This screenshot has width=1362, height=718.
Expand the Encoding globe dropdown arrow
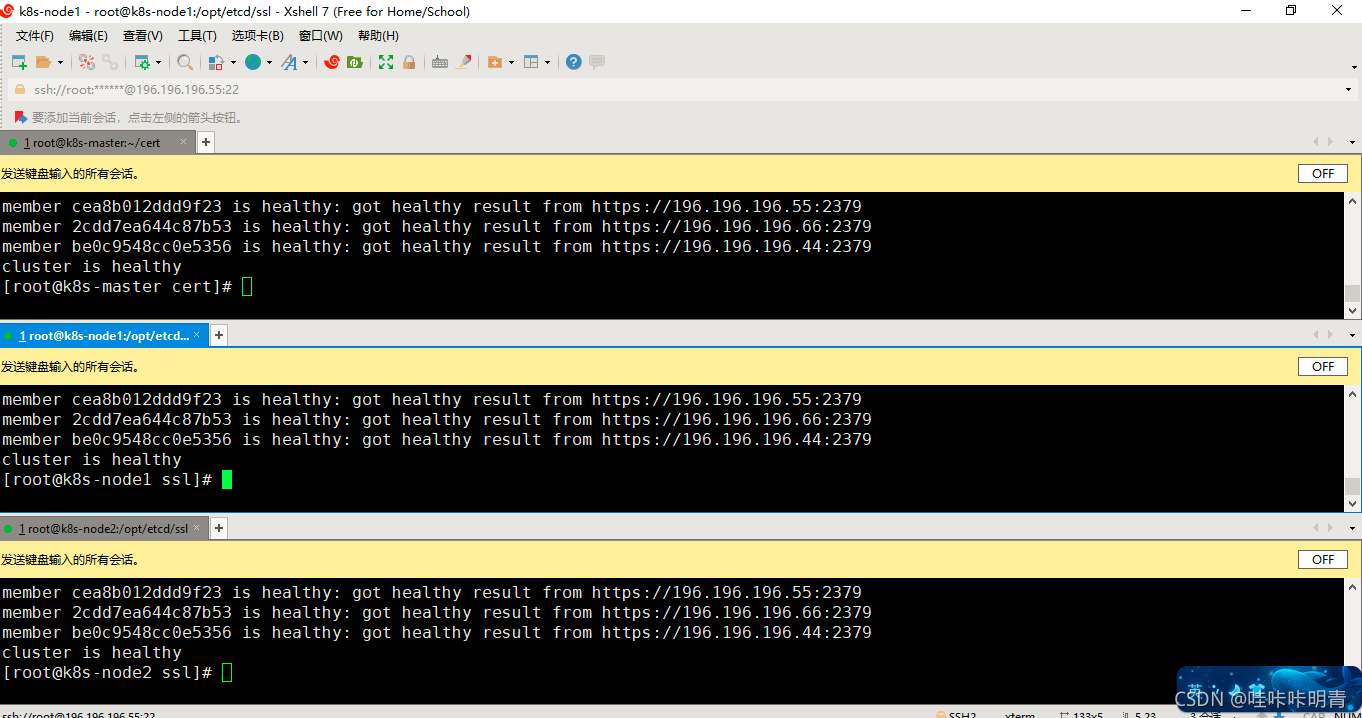269,62
